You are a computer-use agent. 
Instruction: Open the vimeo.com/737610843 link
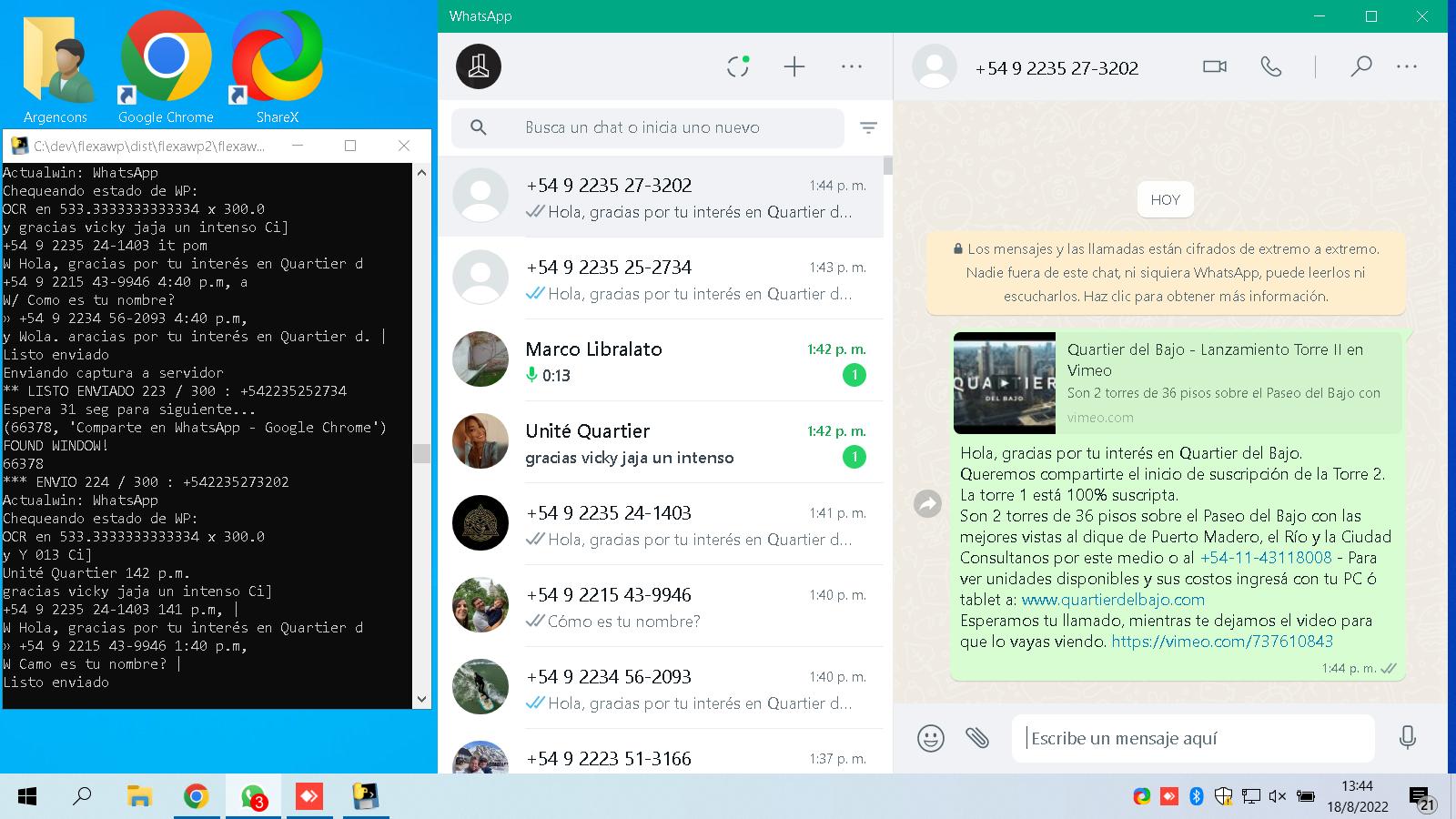click(1222, 642)
